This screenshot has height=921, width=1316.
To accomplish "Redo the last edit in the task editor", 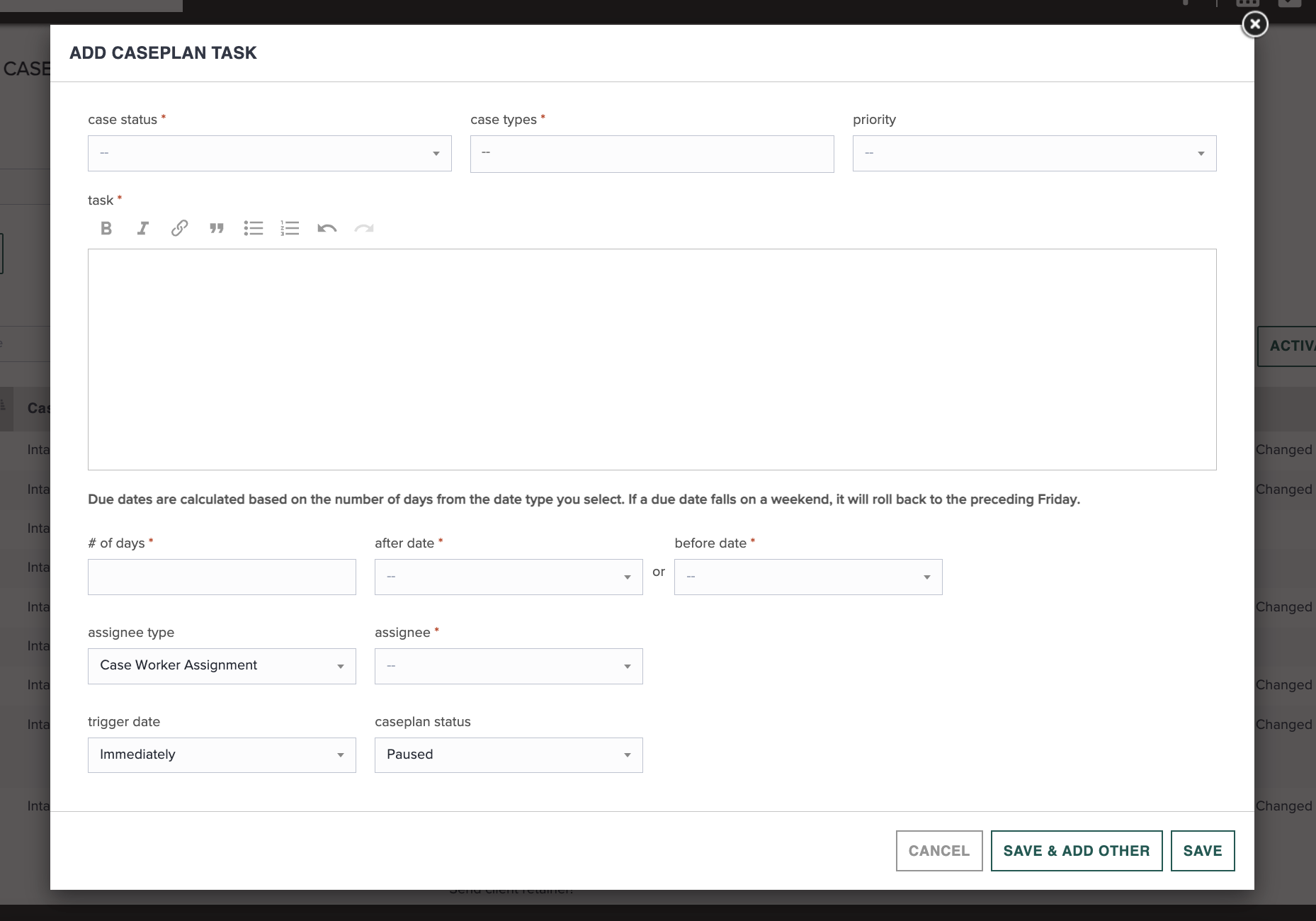I will click(x=364, y=228).
